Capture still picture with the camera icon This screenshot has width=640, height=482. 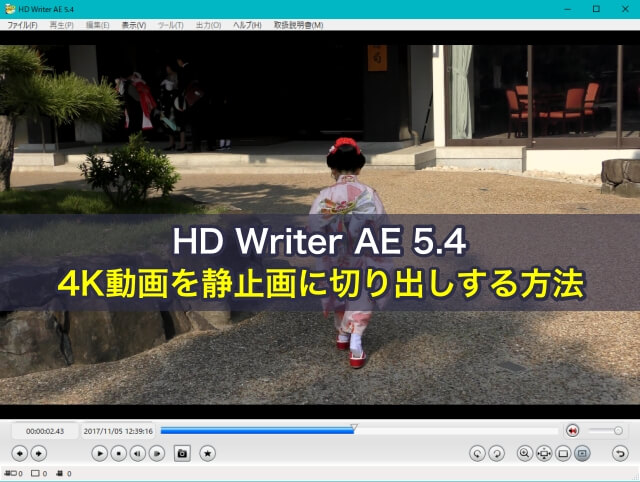coord(182,453)
